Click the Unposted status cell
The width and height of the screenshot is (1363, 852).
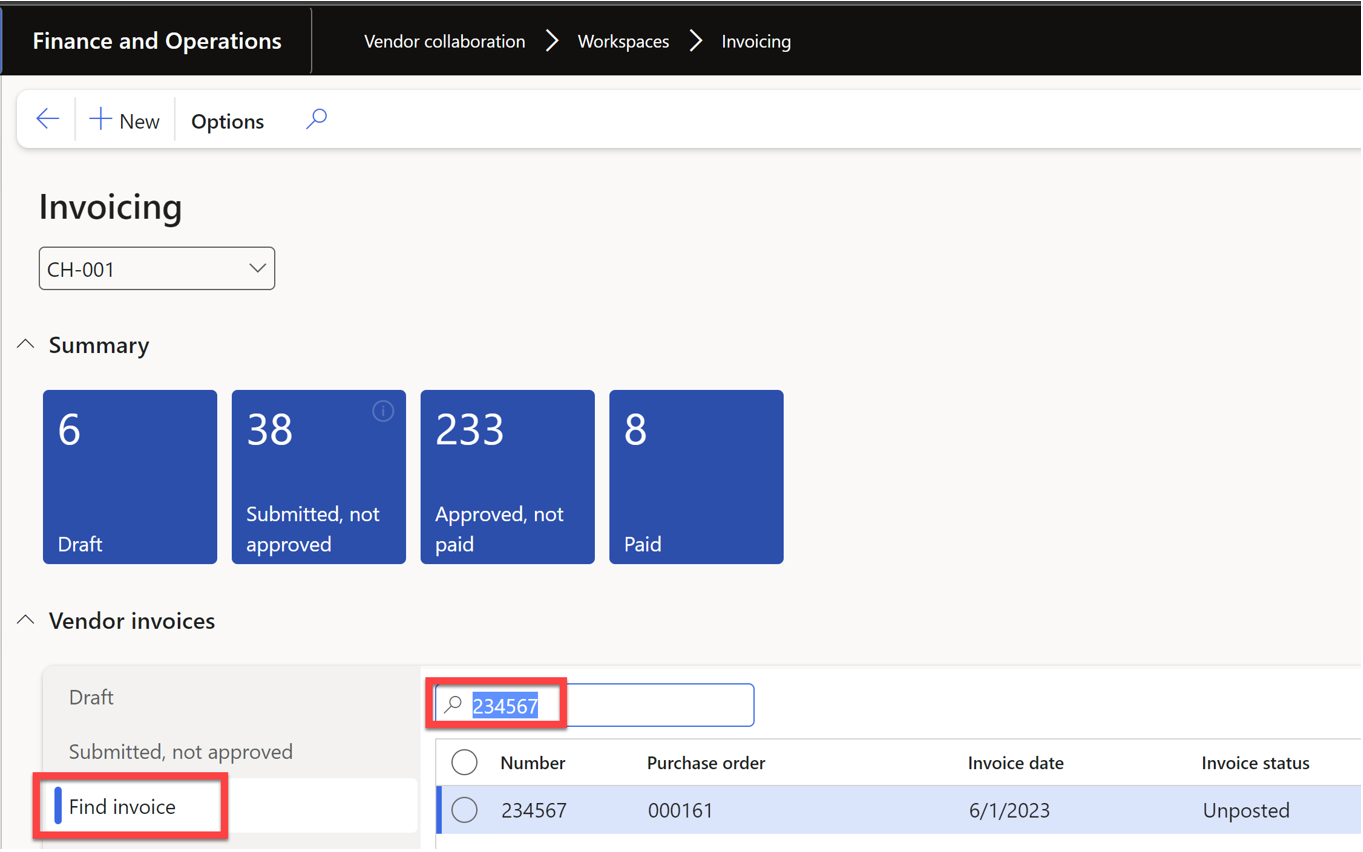coord(1246,810)
